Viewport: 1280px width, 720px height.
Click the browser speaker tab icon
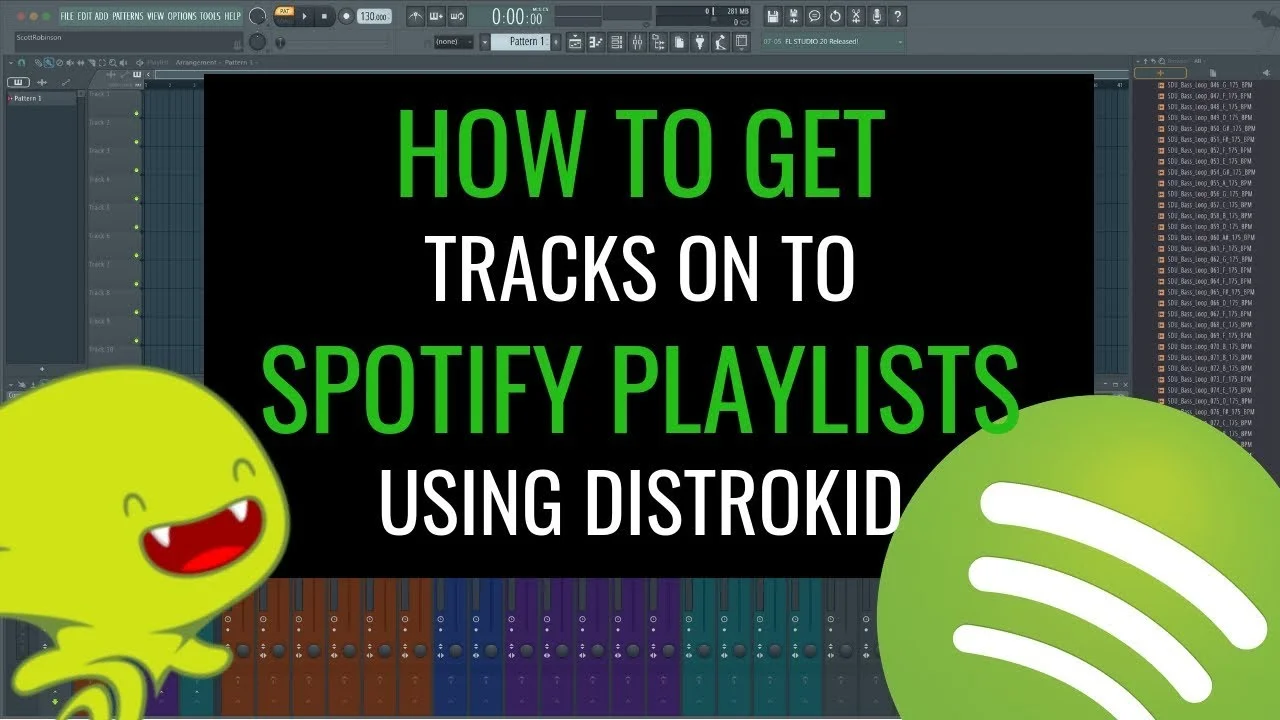pos(1266,73)
